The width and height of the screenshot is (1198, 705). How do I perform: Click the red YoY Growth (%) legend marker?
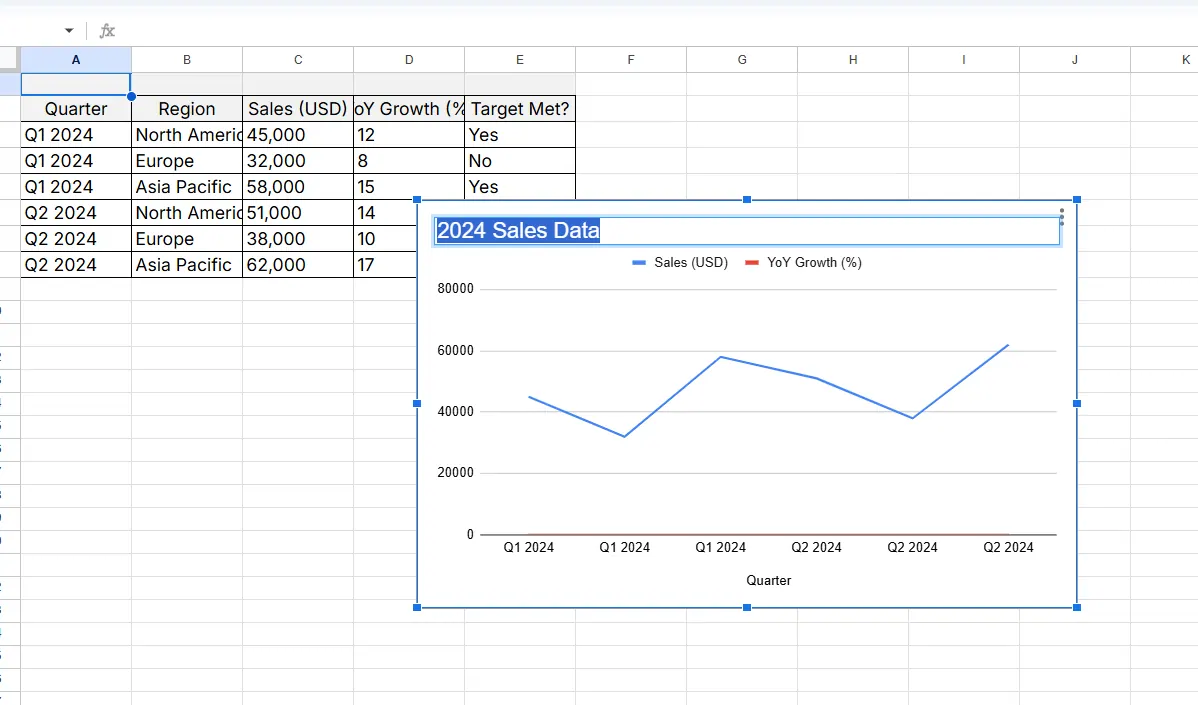(x=752, y=263)
